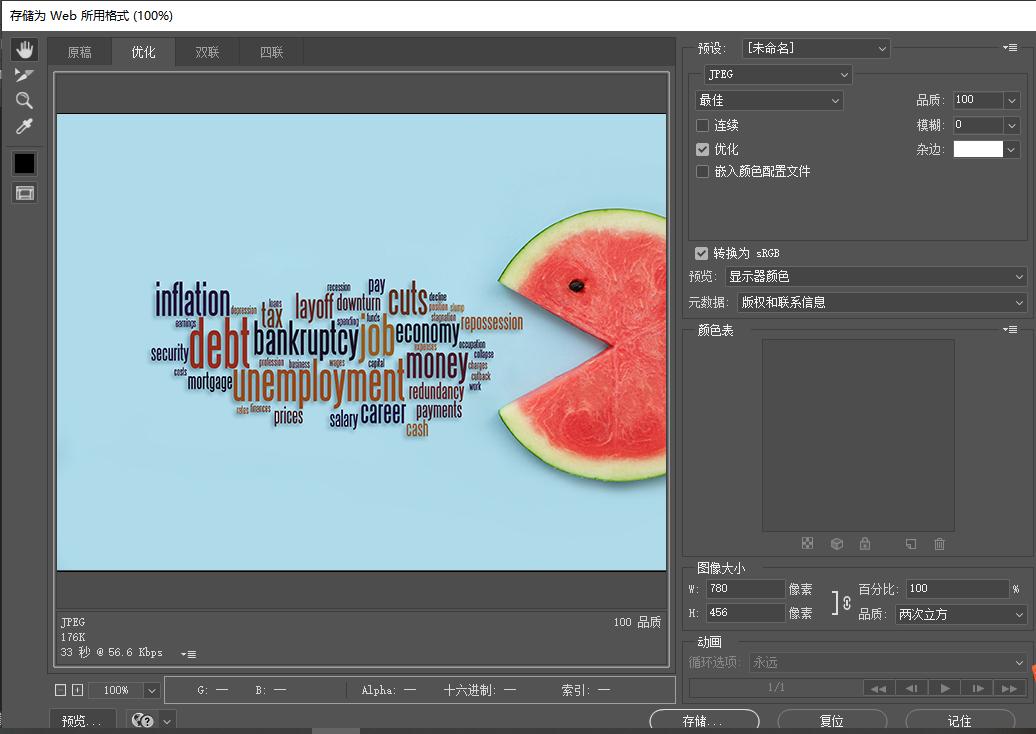The image size is (1036, 734).
Task: Click the white 杂边 color swatch
Action: click(x=977, y=149)
